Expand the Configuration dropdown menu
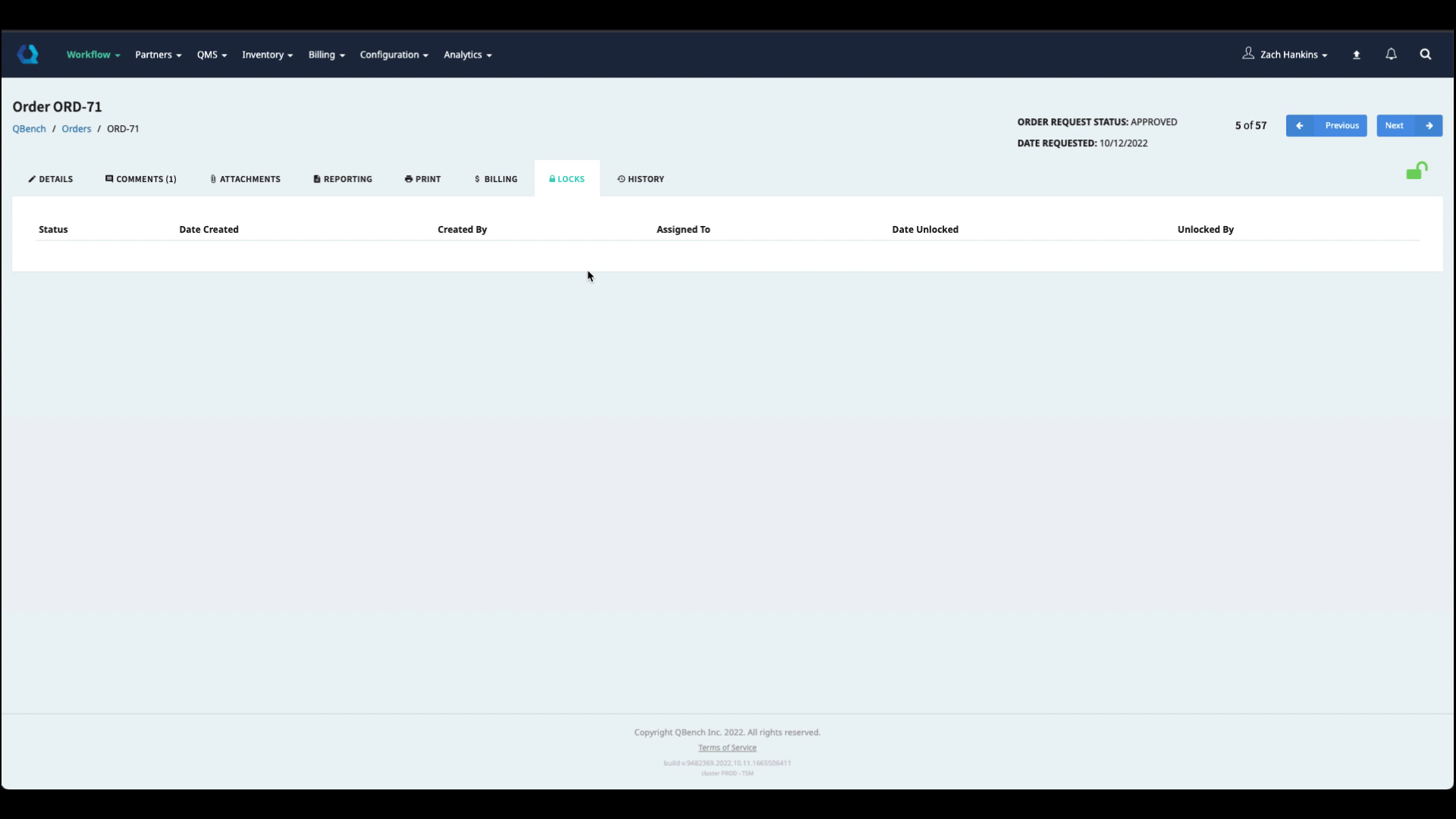The image size is (1456, 819). tap(394, 55)
